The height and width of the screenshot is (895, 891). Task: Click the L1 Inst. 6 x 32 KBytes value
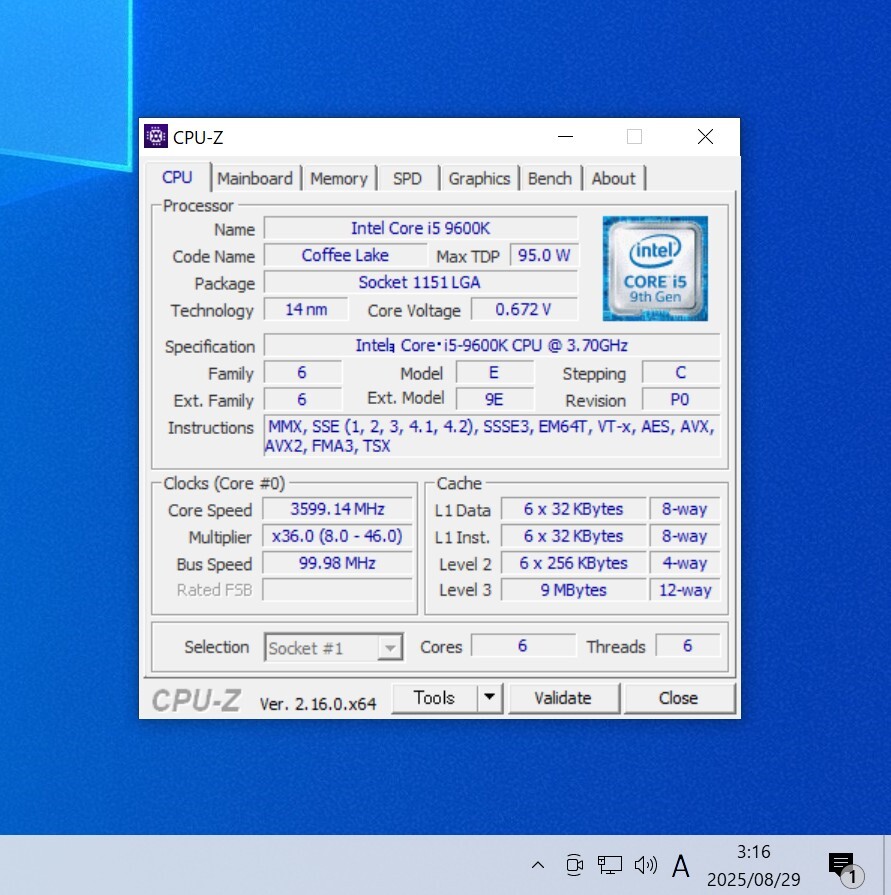point(574,536)
